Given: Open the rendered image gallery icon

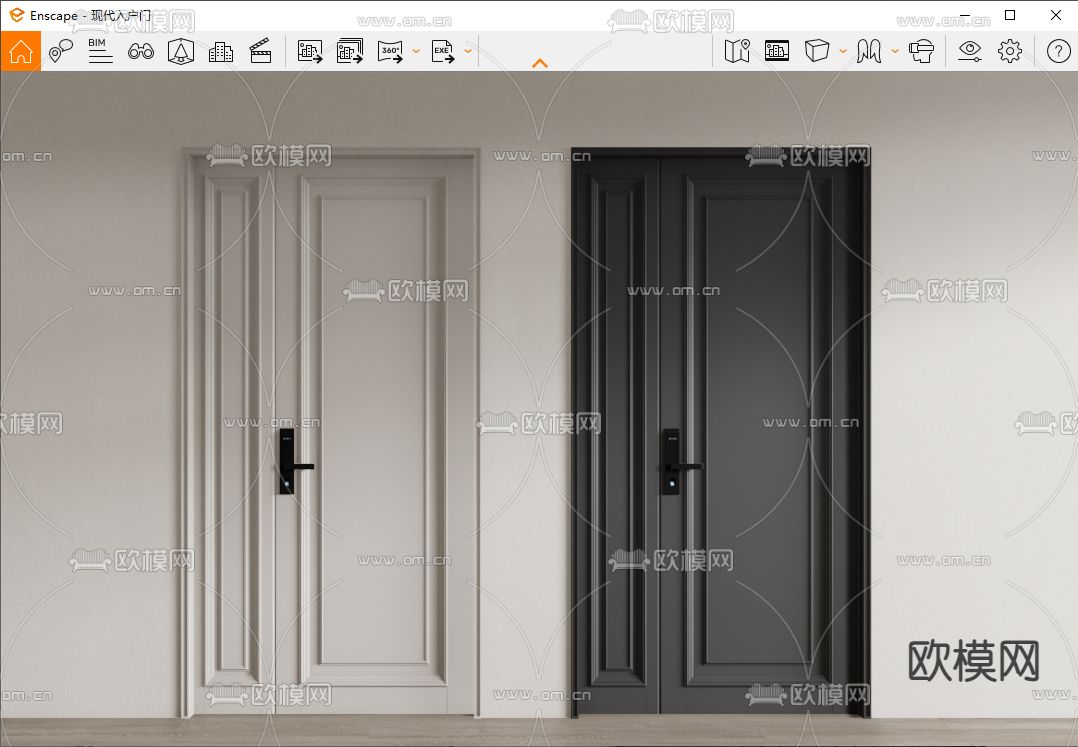Looking at the screenshot, I should [777, 51].
